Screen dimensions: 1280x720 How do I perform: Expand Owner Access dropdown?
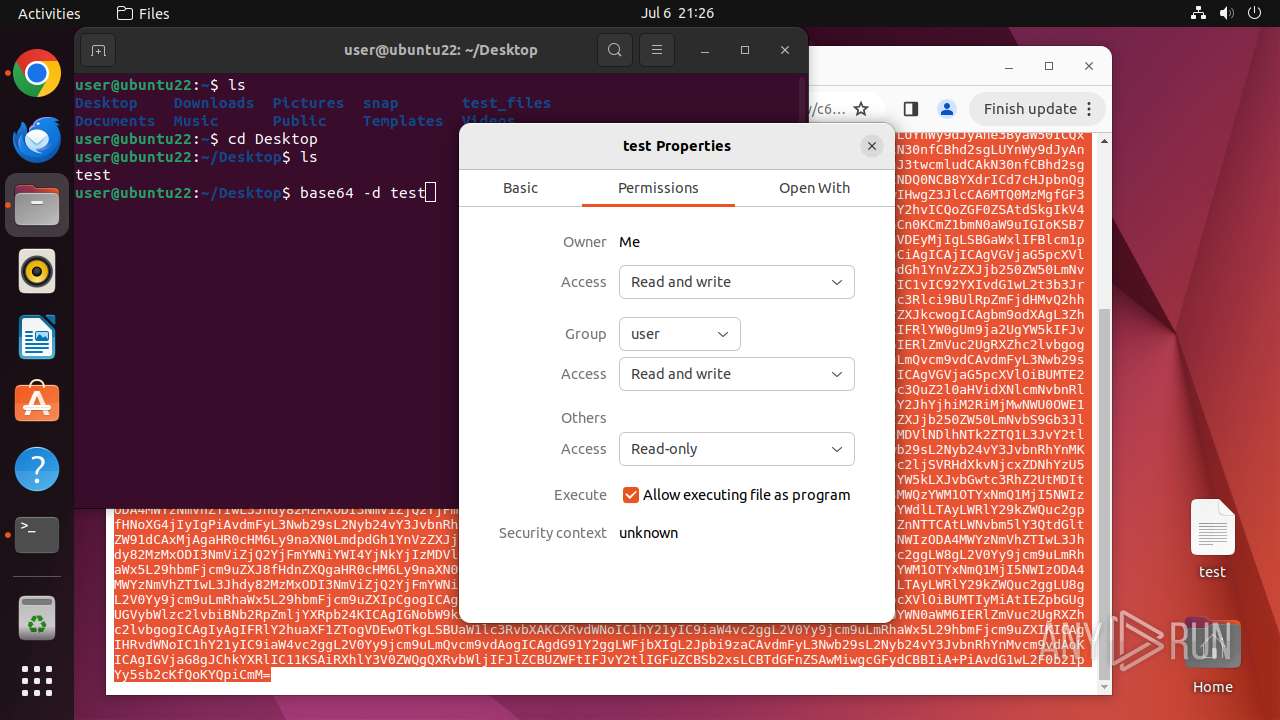coord(737,282)
